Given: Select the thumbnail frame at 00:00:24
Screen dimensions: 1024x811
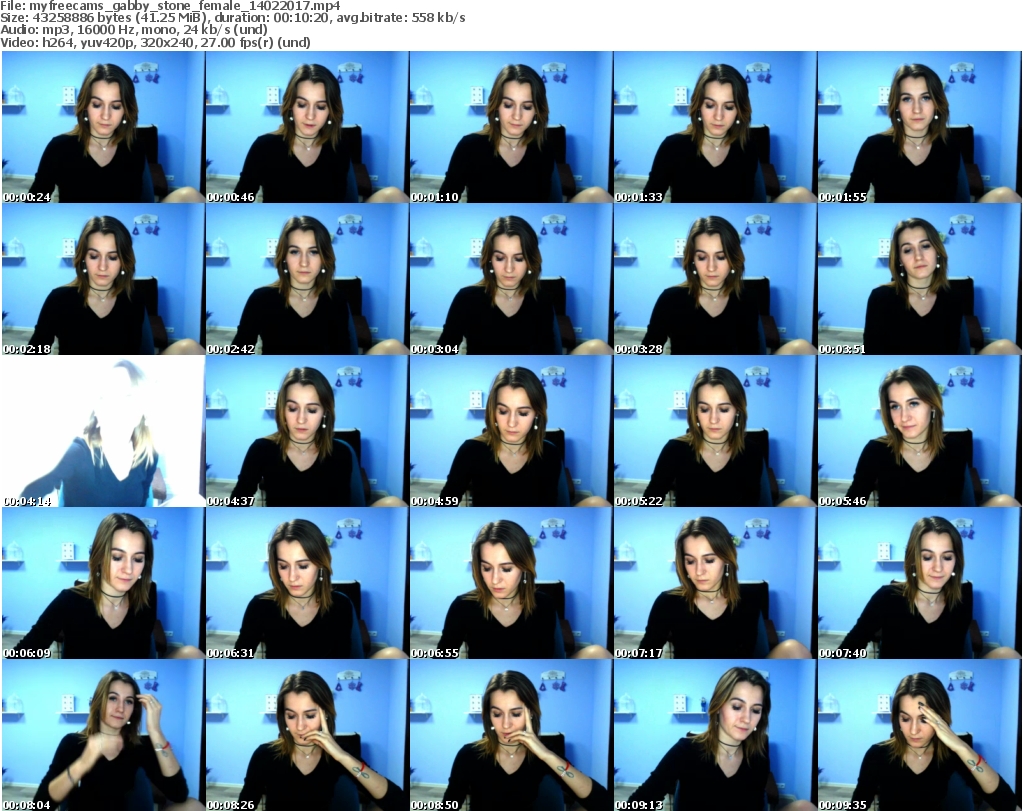Looking at the screenshot, I should click(x=103, y=127).
